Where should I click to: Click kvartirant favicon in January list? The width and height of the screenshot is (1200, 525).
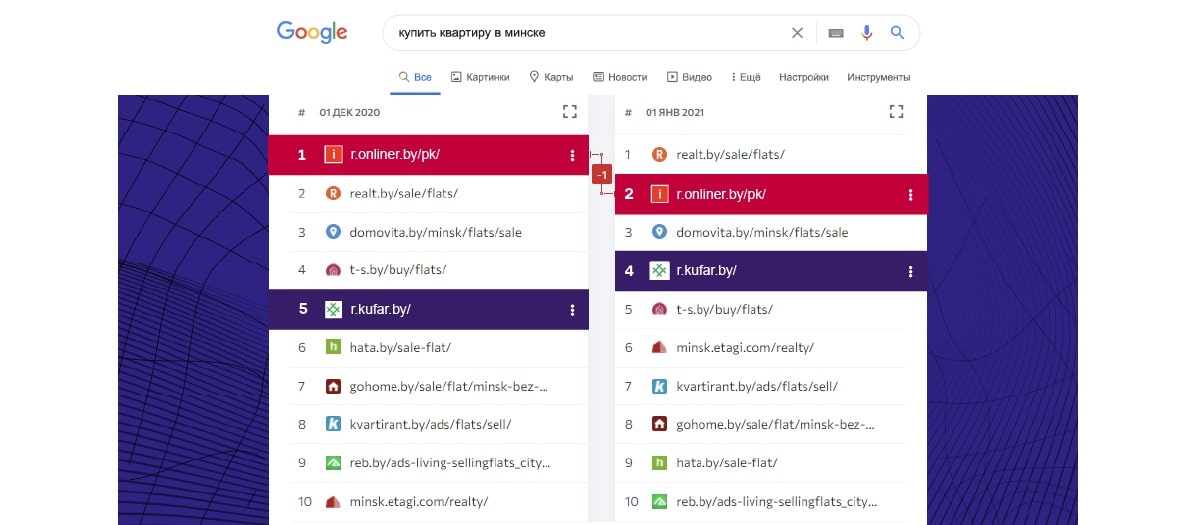[x=659, y=386]
